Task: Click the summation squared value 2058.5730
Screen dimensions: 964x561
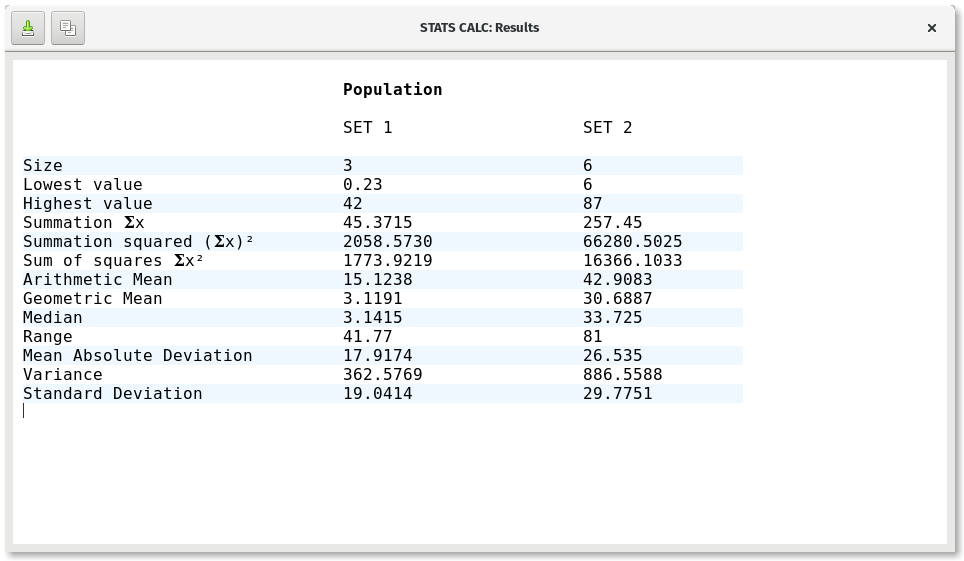Action: [x=387, y=242]
